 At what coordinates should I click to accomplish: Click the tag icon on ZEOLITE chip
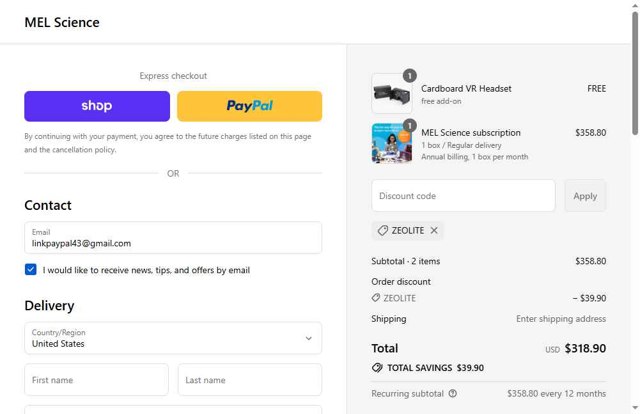[382, 230]
